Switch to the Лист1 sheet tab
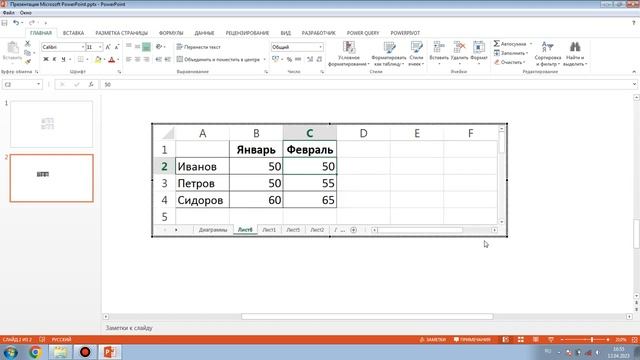Image resolution: width=640 pixels, height=360 pixels. point(269,230)
